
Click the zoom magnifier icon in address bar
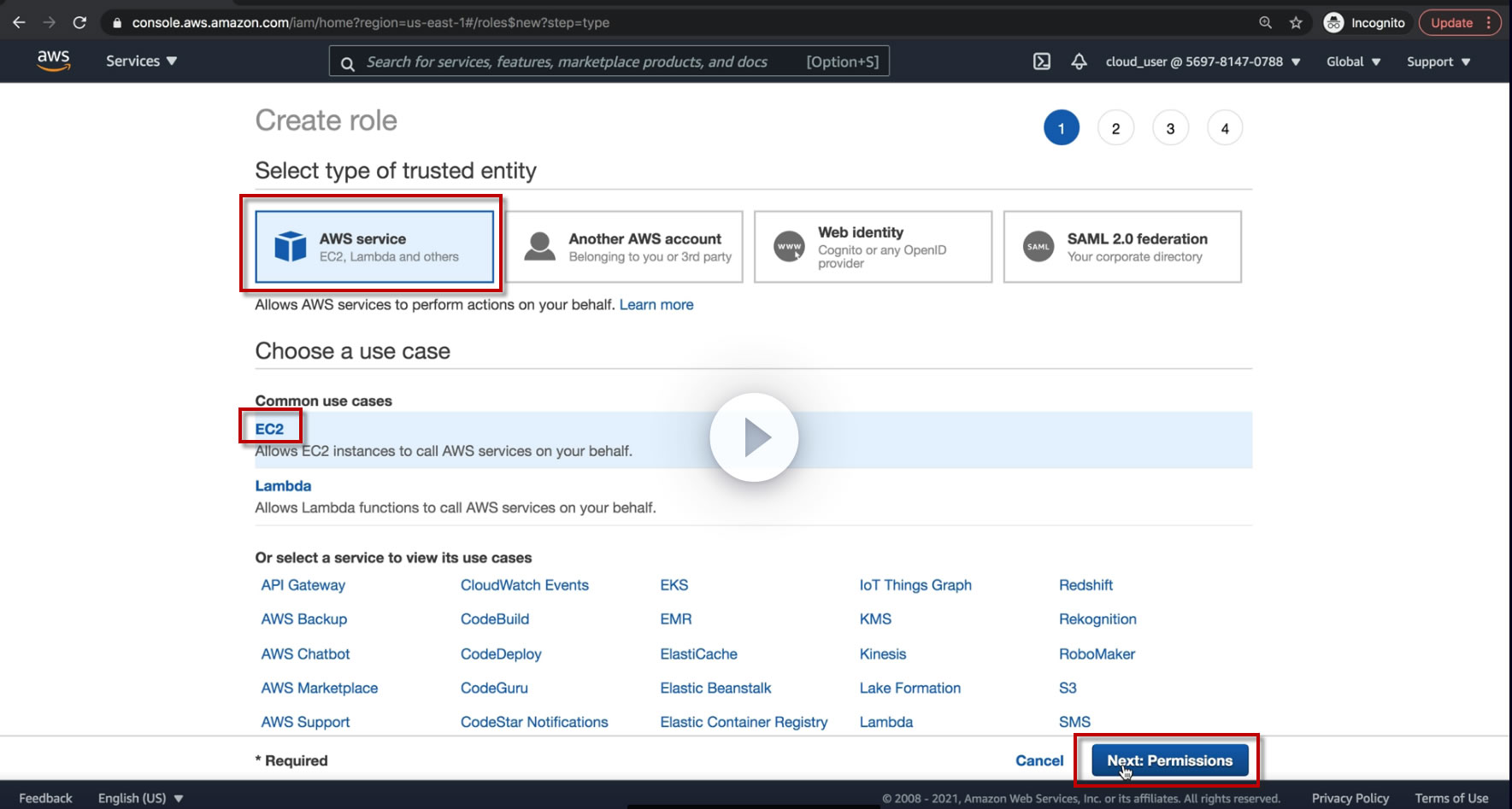(x=1266, y=23)
